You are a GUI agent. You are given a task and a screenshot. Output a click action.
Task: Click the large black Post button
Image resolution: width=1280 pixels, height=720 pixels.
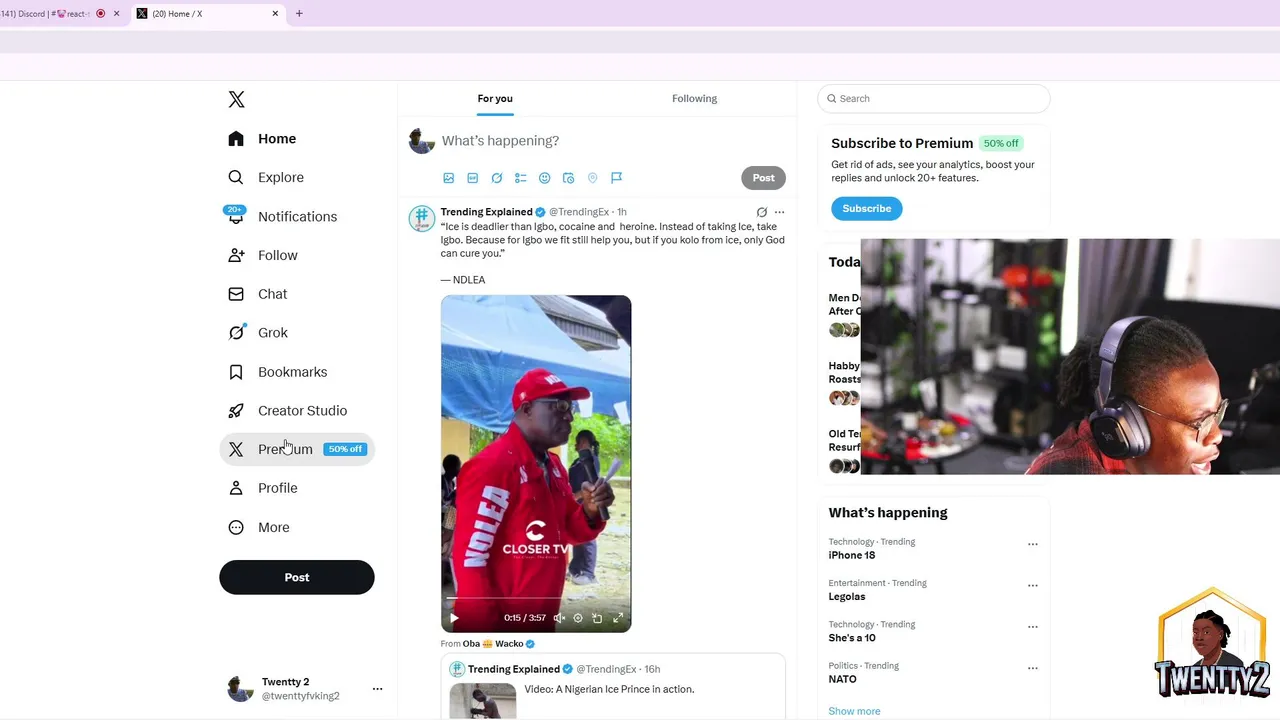297,577
